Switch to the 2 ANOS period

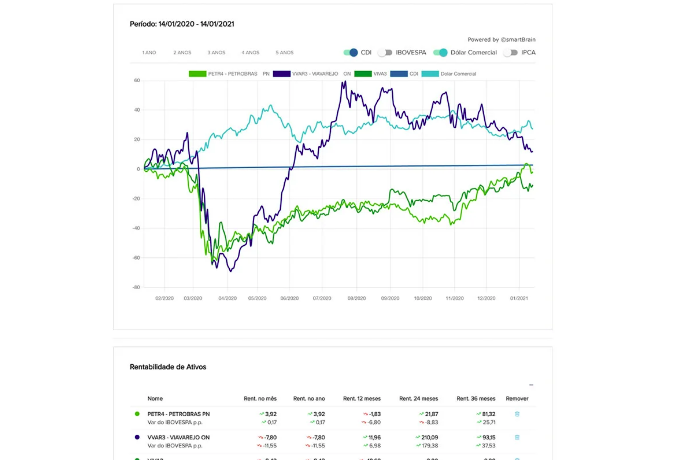coord(182,52)
